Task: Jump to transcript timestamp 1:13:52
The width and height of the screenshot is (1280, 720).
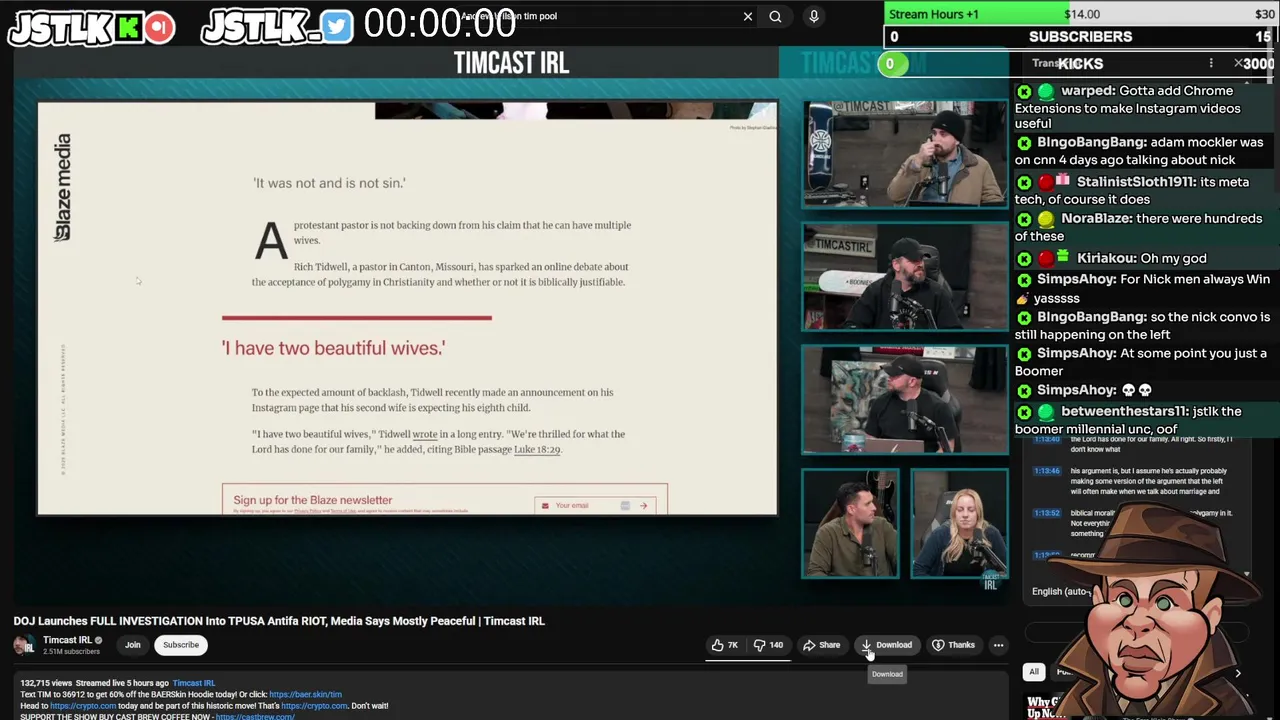Action: (1047, 513)
